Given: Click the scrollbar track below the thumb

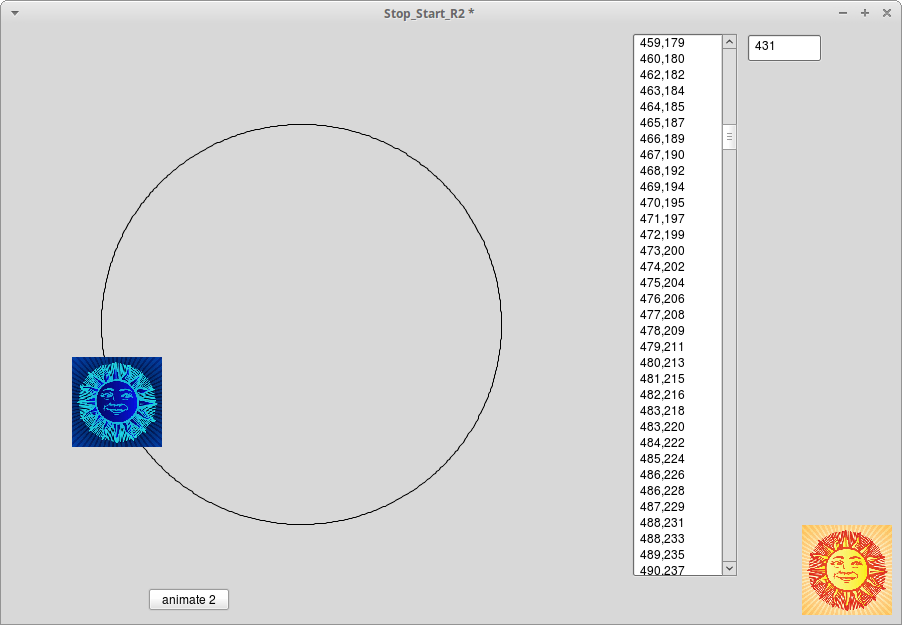Looking at the screenshot, I should [x=729, y=350].
